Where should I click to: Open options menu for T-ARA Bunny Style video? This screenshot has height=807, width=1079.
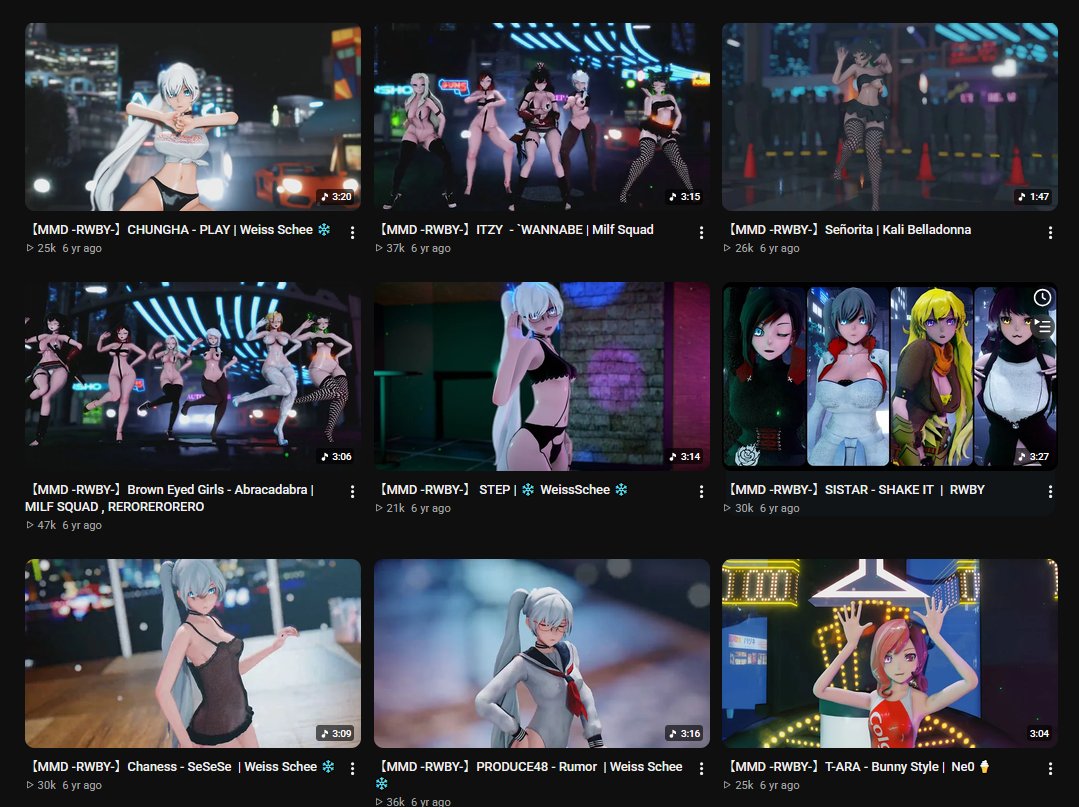(x=1050, y=768)
